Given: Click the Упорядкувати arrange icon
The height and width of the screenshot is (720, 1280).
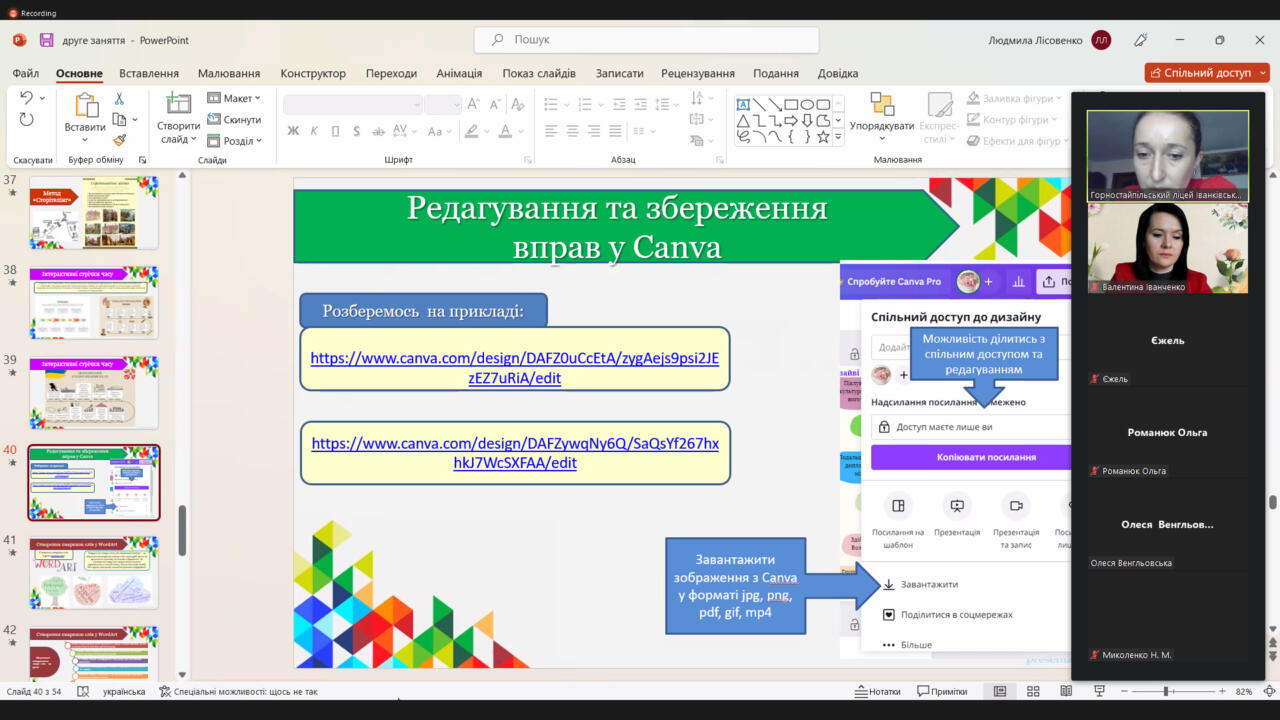Looking at the screenshot, I should coord(882,104).
